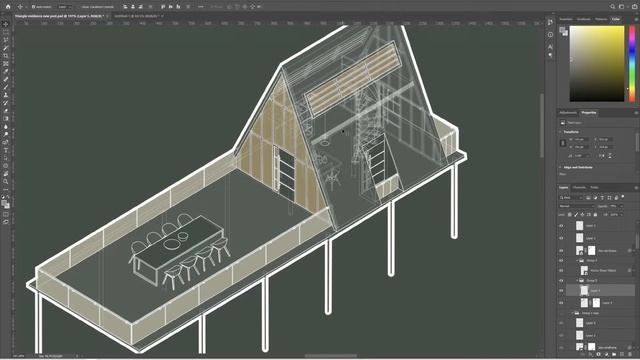Open Character panel icon in collapsed dock
This screenshot has width=640, height=360.
(x=550, y=47)
